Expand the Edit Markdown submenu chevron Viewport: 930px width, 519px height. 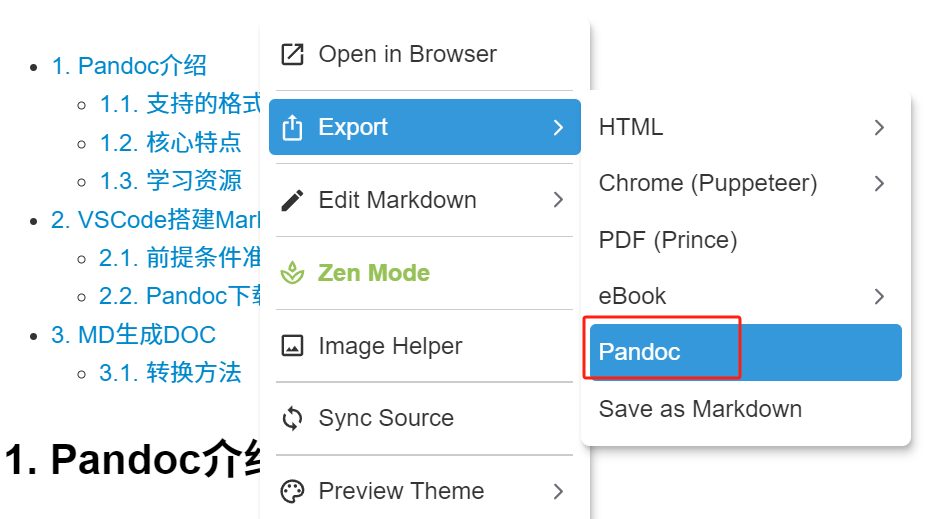558,200
